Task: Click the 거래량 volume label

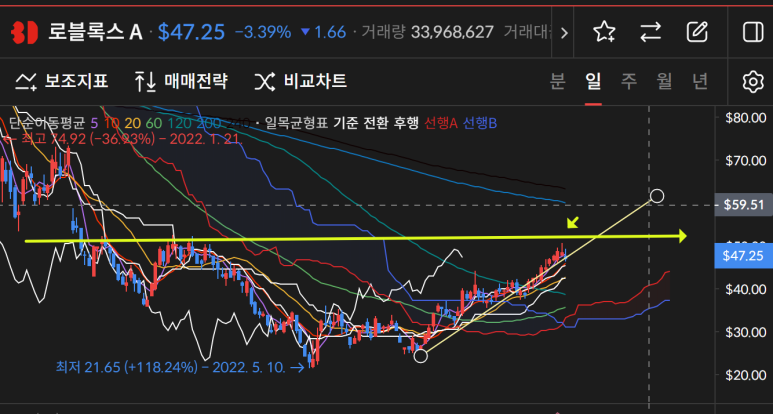Action: 384,33
